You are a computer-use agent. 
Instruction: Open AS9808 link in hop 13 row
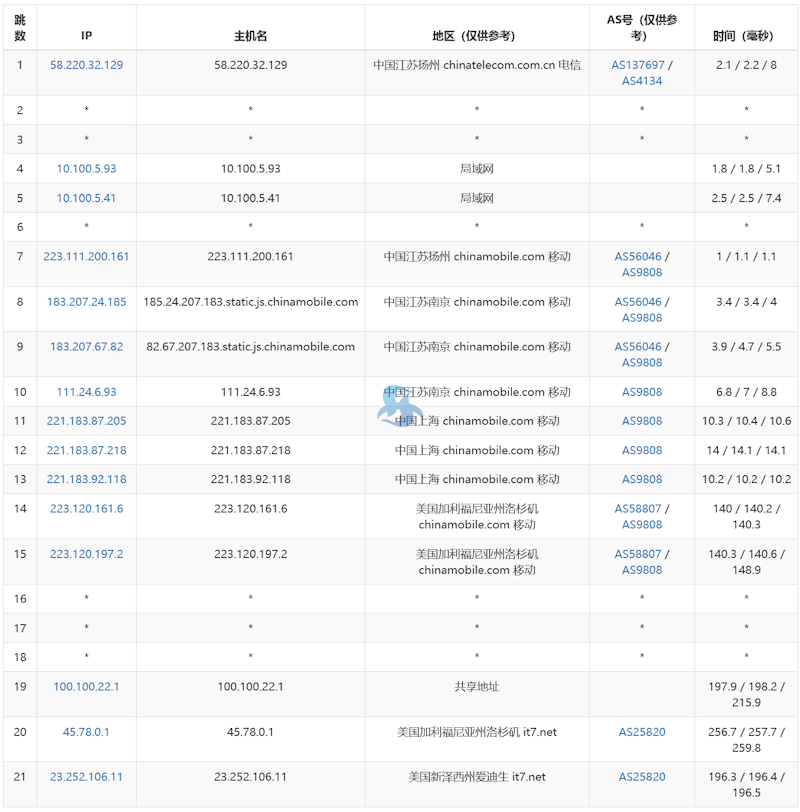click(642, 480)
